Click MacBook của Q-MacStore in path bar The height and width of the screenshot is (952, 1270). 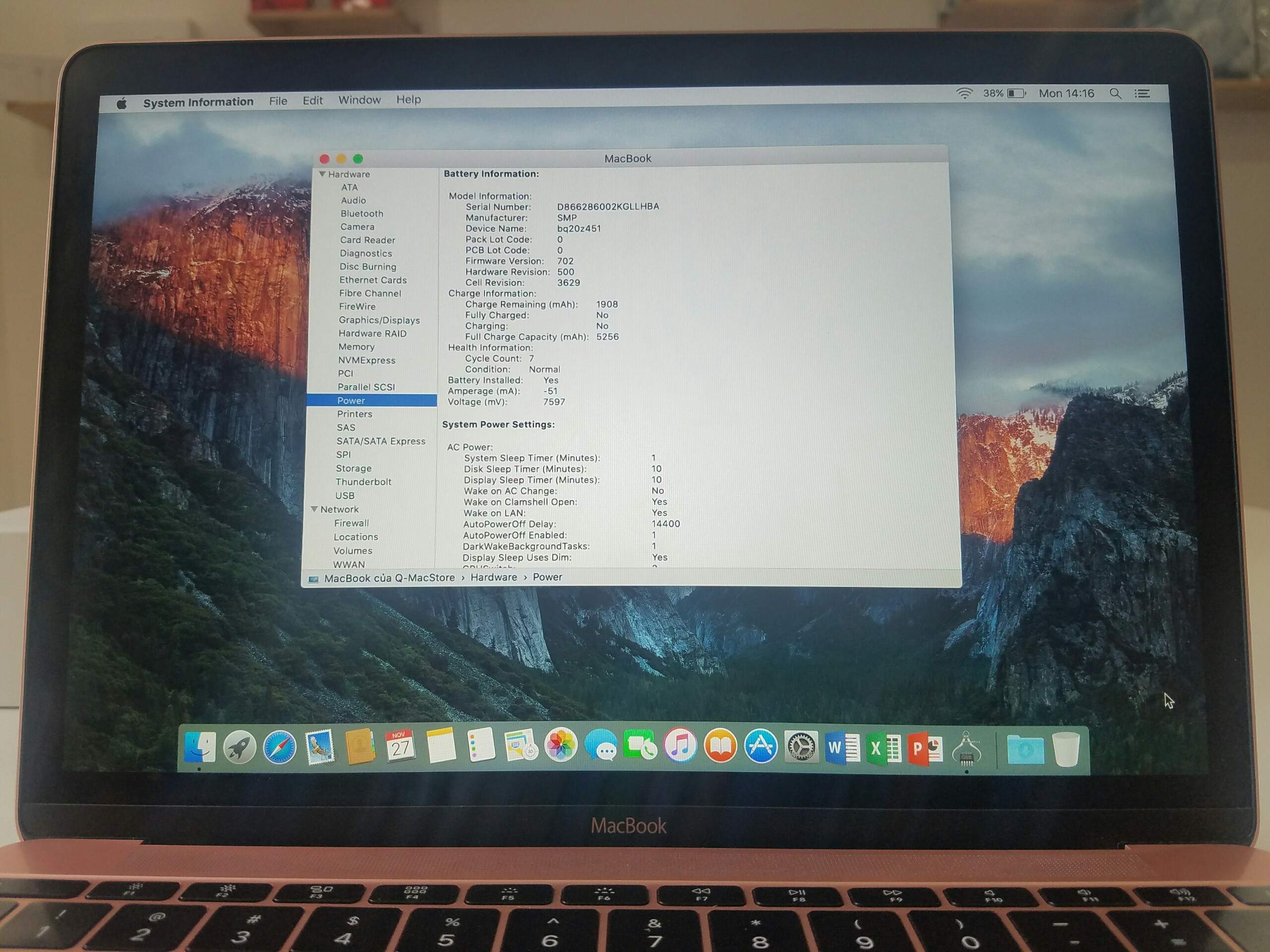click(389, 578)
